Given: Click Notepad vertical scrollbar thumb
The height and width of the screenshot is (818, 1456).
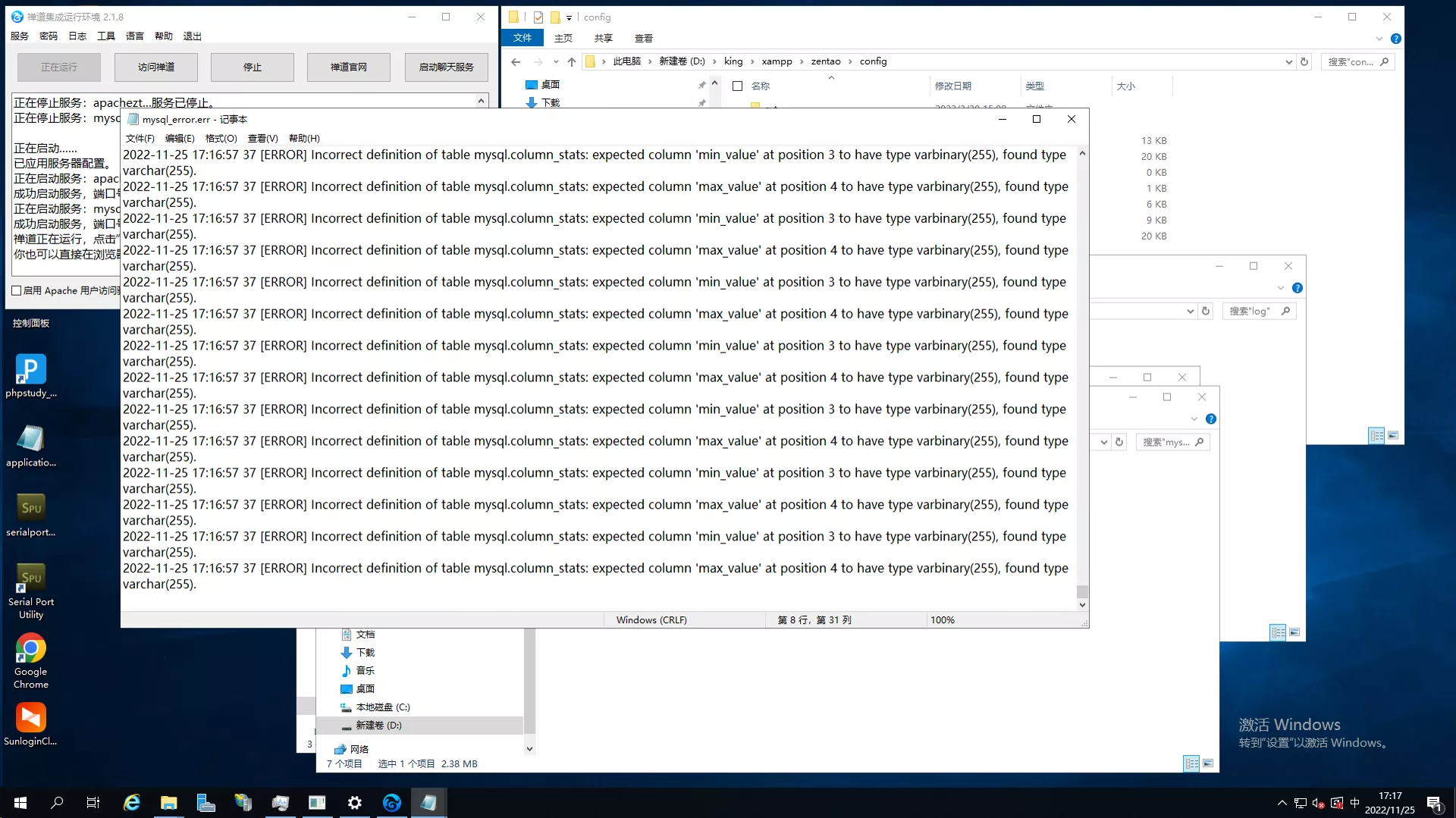Looking at the screenshot, I should click(1082, 591).
